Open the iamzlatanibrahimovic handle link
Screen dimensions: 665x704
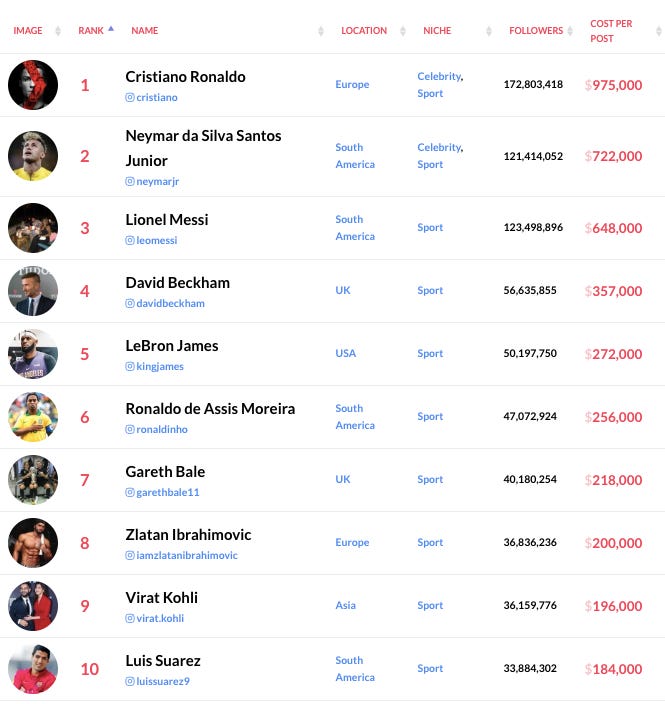tap(187, 556)
